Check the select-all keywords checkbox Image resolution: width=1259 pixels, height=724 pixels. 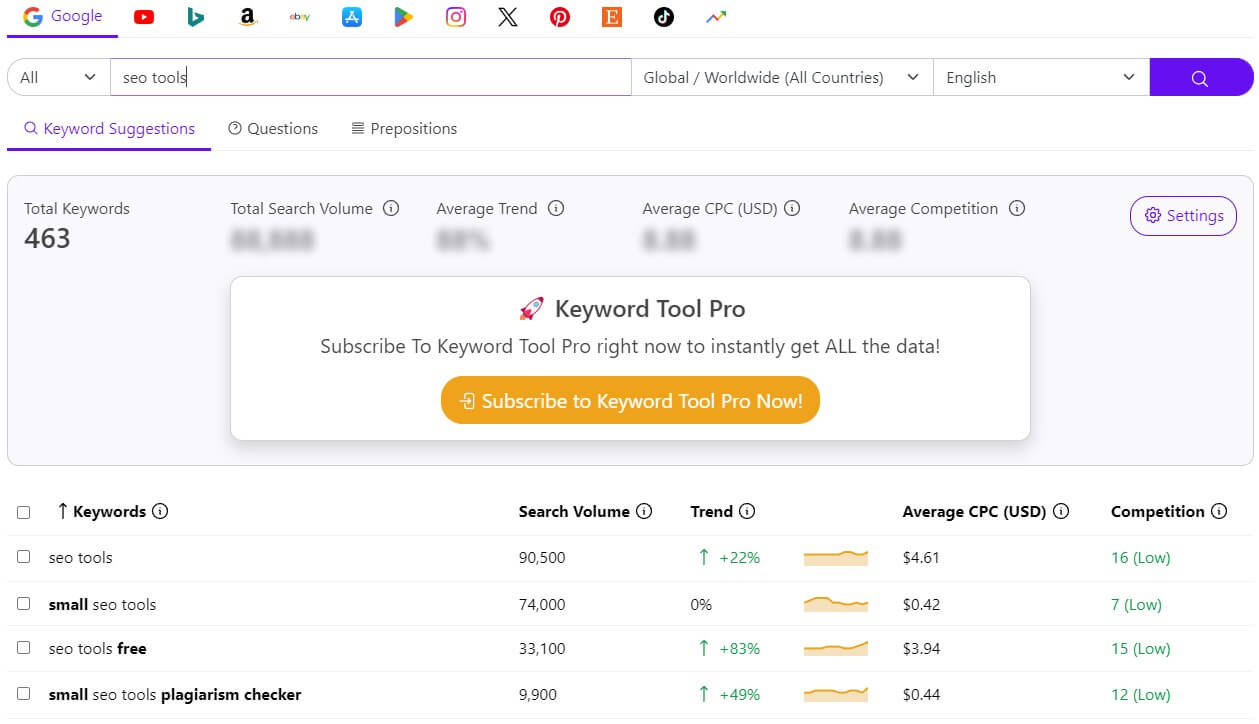(24, 511)
